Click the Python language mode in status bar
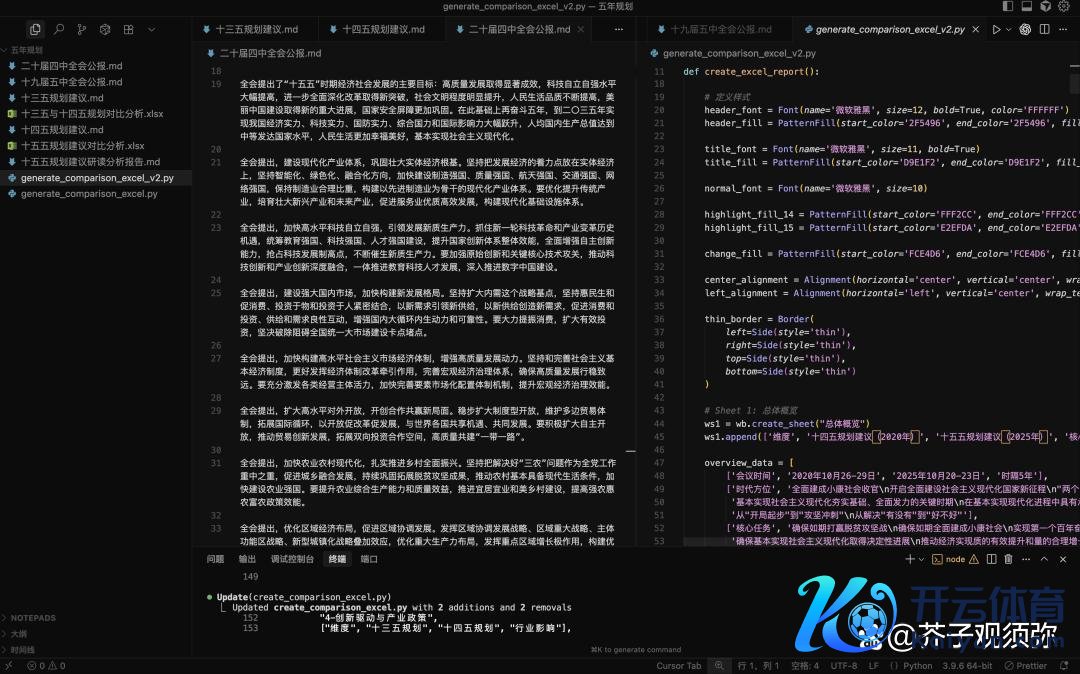The width and height of the screenshot is (1080, 674). click(x=917, y=665)
